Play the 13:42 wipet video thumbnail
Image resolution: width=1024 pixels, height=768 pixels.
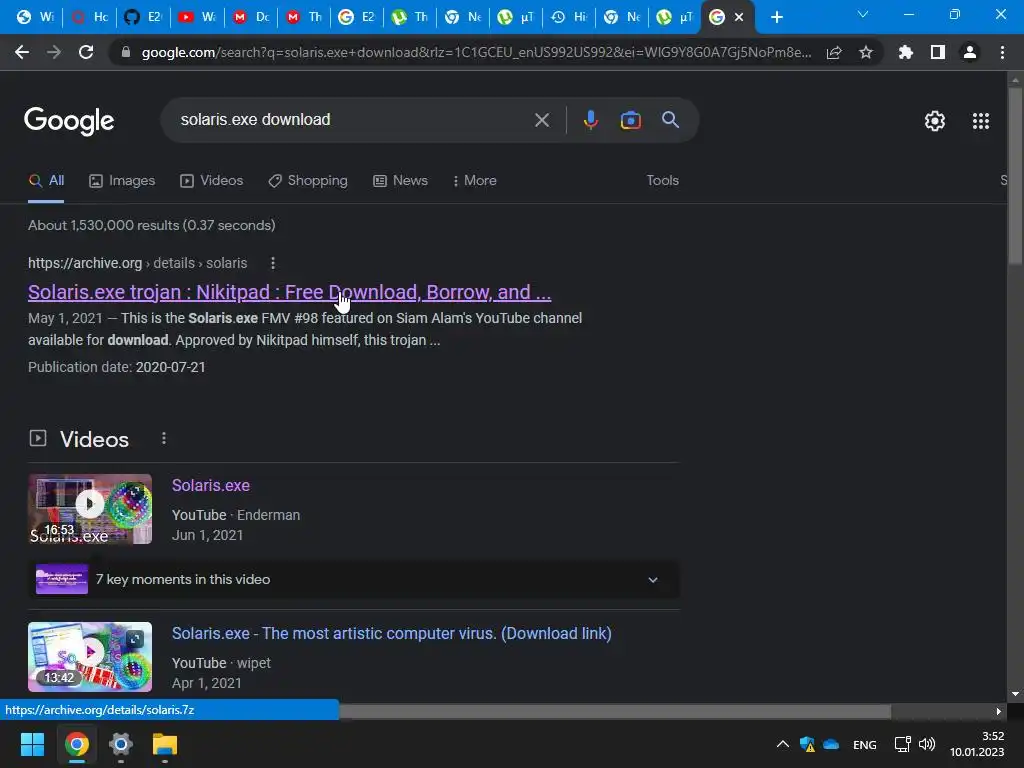89,656
